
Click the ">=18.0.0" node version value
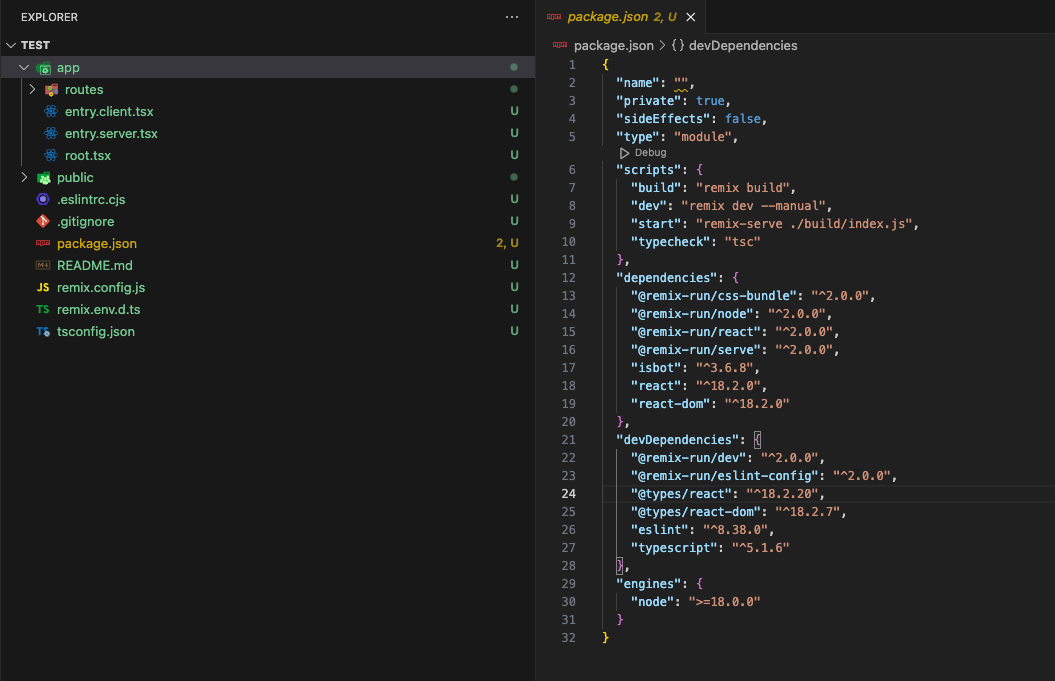(x=725, y=602)
